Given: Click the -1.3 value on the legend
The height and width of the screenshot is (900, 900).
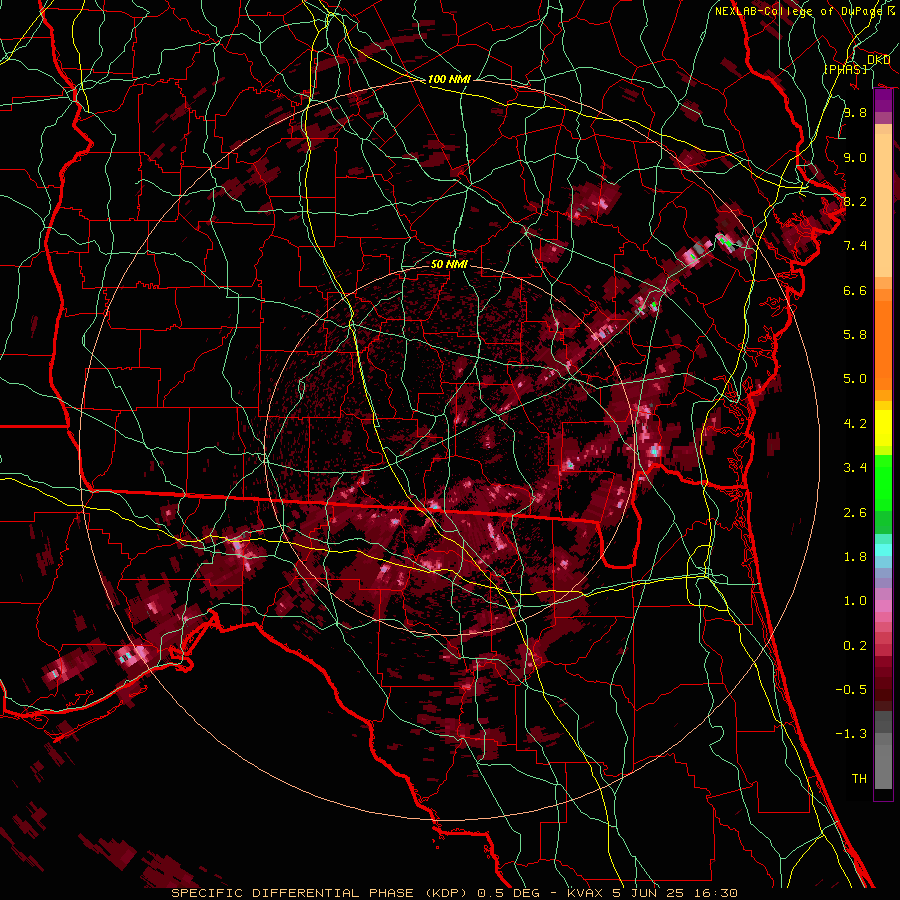Looking at the screenshot, I should click(851, 734).
